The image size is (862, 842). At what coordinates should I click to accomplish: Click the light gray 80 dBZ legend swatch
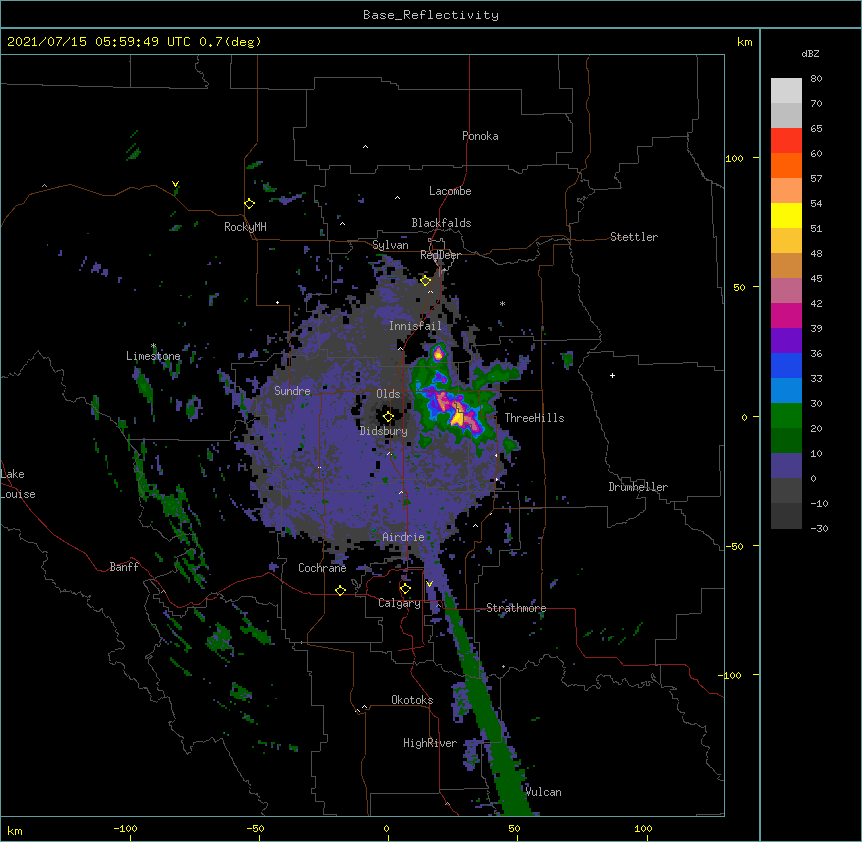point(786,91)
